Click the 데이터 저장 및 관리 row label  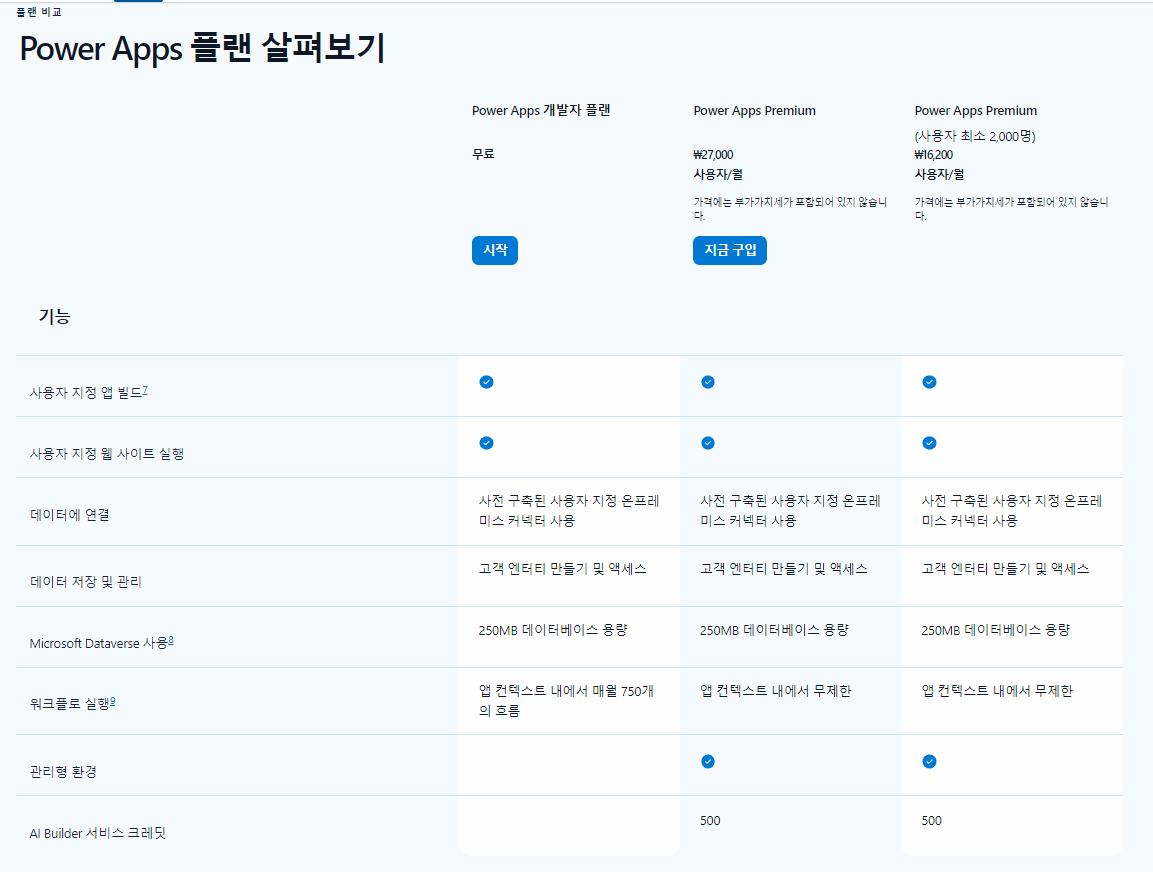85,582
